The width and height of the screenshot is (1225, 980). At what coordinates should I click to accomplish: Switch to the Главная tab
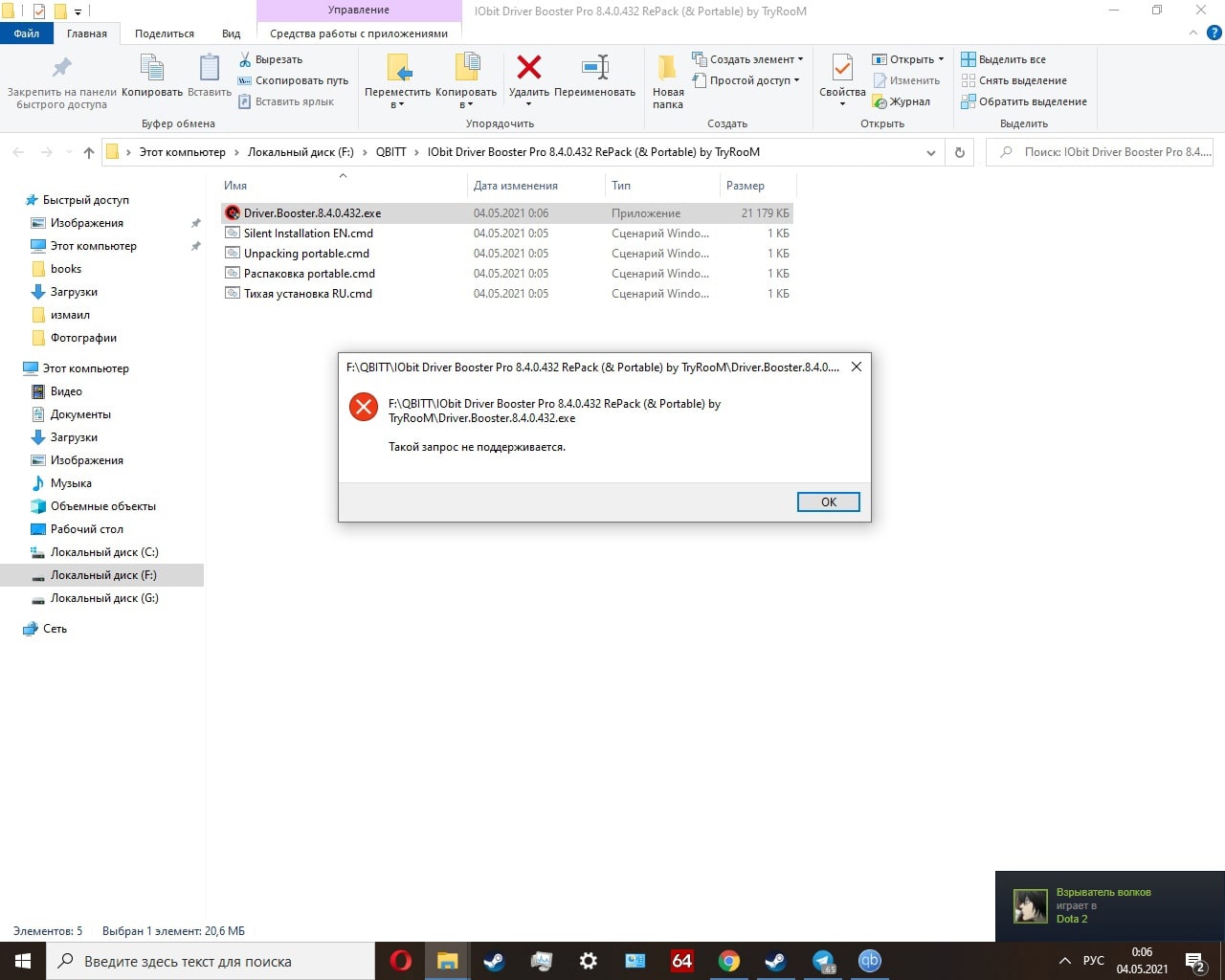point(87,33)
